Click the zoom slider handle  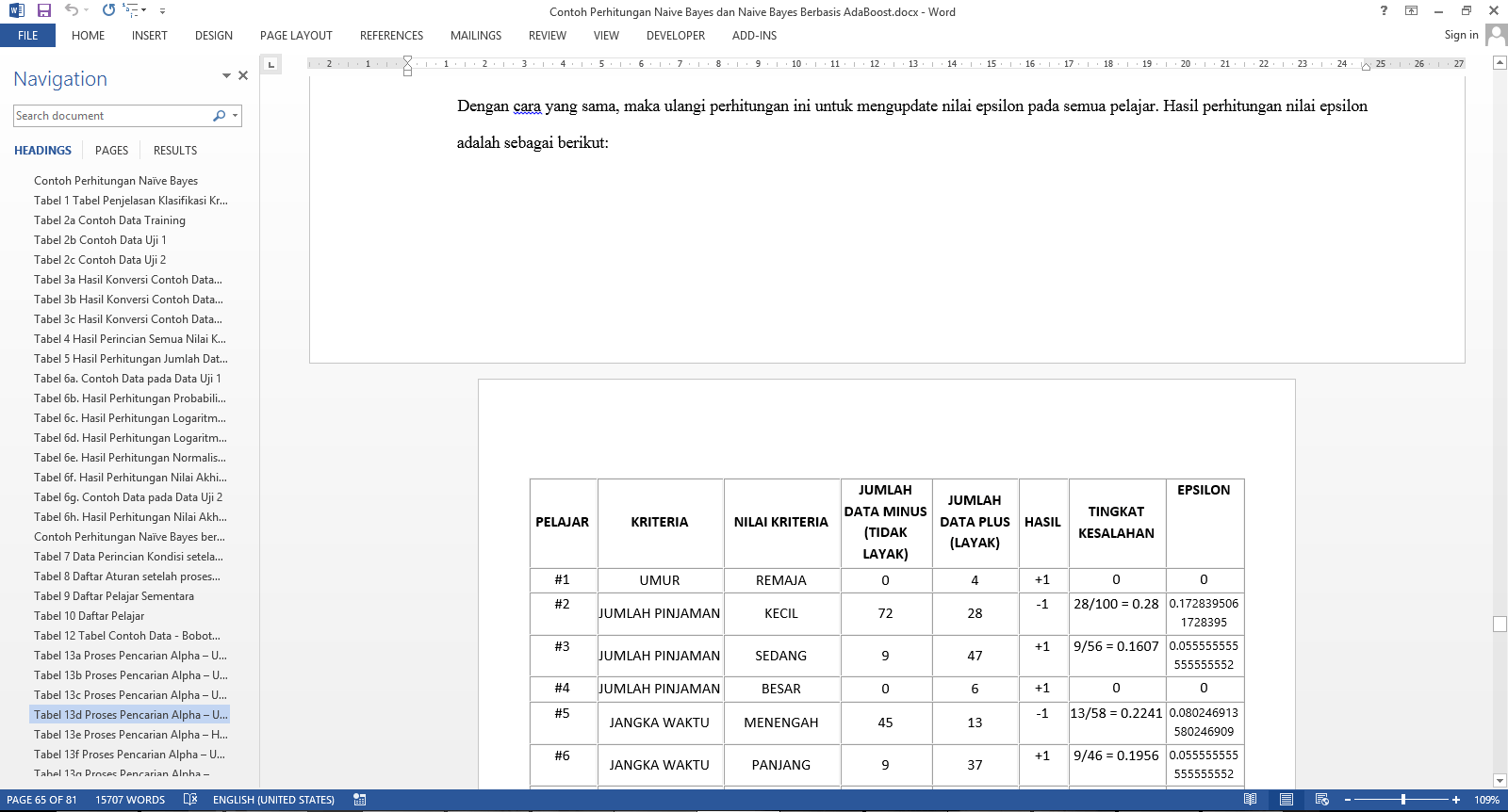point(1403,800)
